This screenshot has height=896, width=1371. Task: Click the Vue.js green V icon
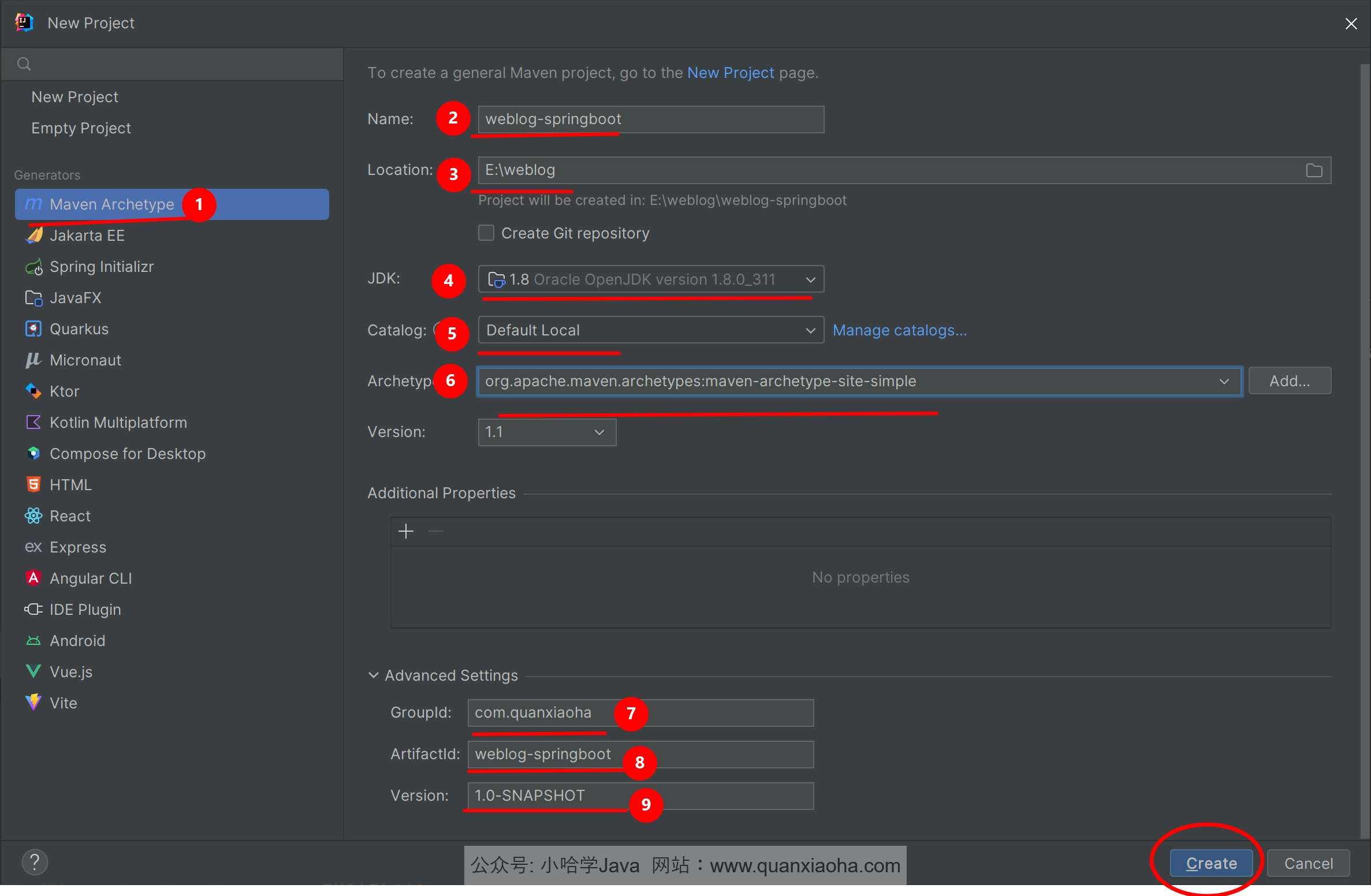[34, 671]
